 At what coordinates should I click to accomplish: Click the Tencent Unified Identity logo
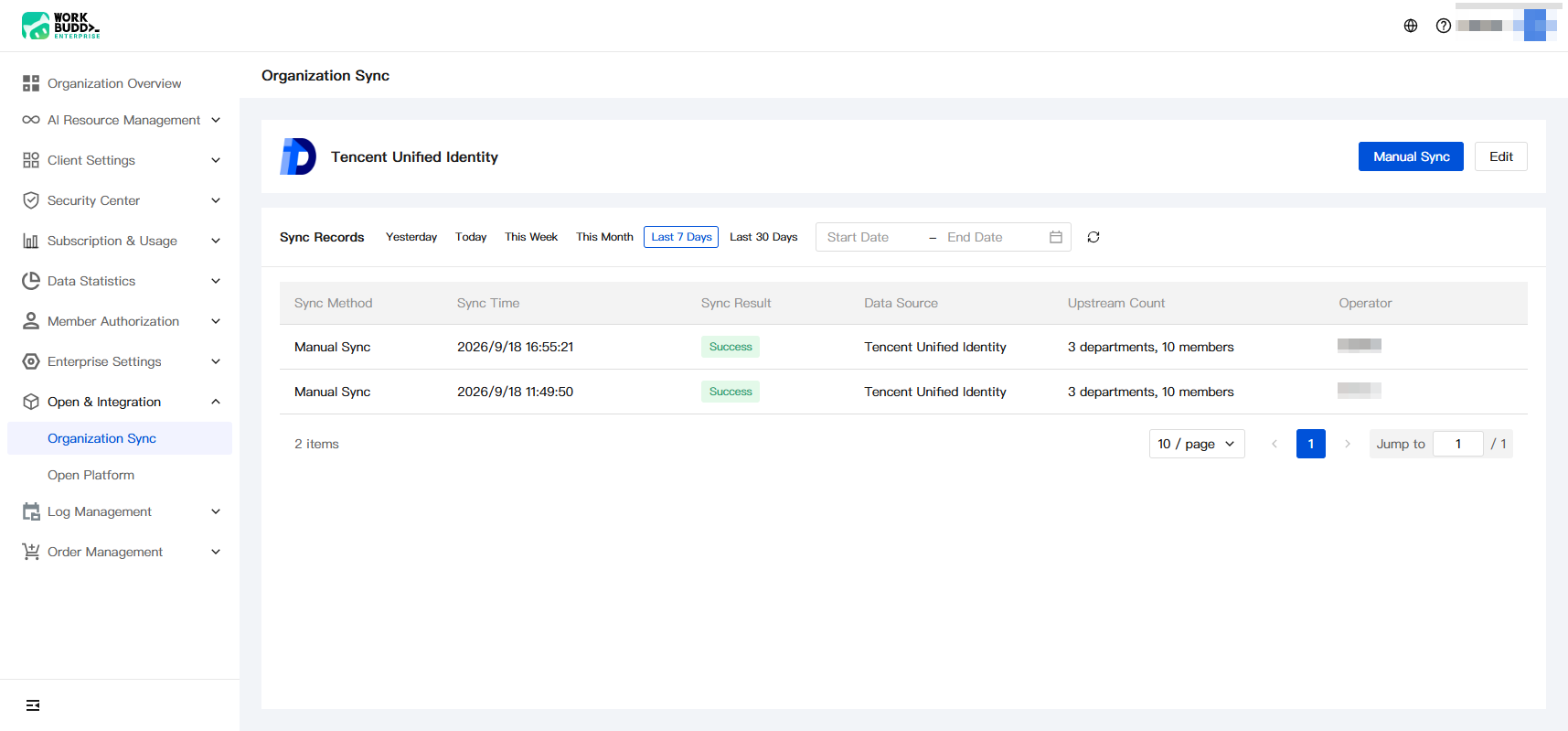point(298,156)
